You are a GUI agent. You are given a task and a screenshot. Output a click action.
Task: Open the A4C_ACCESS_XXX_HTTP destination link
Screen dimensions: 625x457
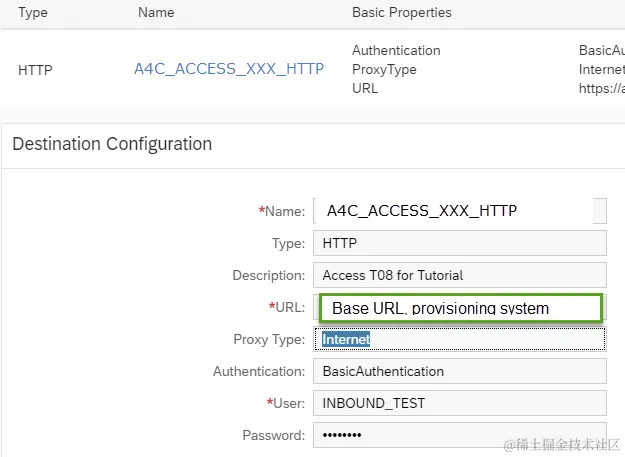coord(229,69)
